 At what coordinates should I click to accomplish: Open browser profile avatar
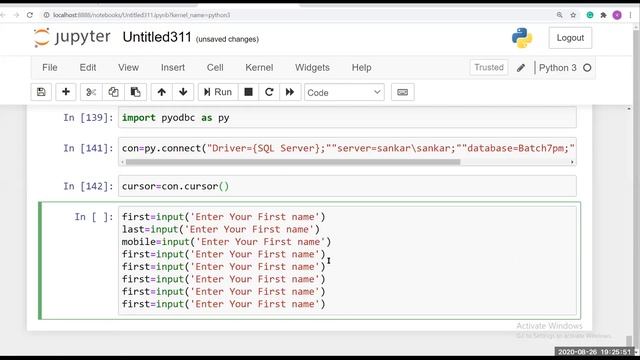[x=617, y=15]
